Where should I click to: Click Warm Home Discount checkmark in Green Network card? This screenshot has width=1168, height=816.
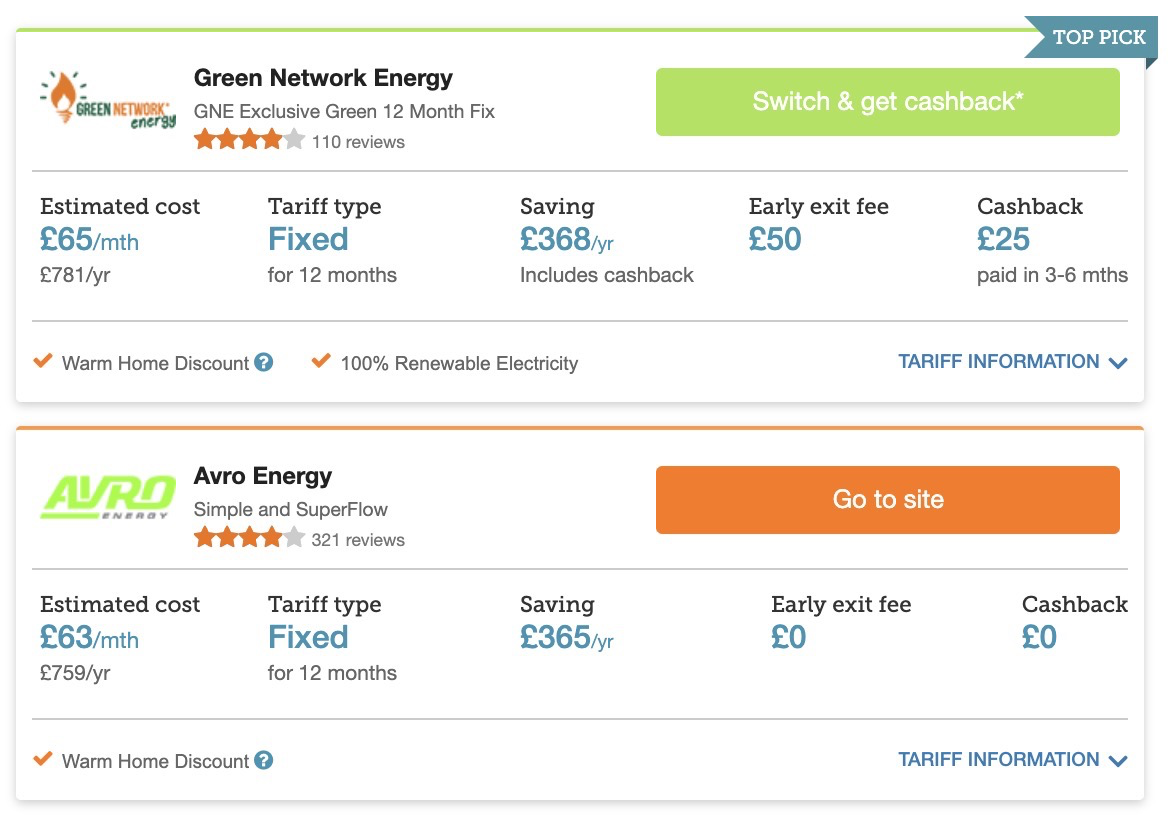click(43, 361)
